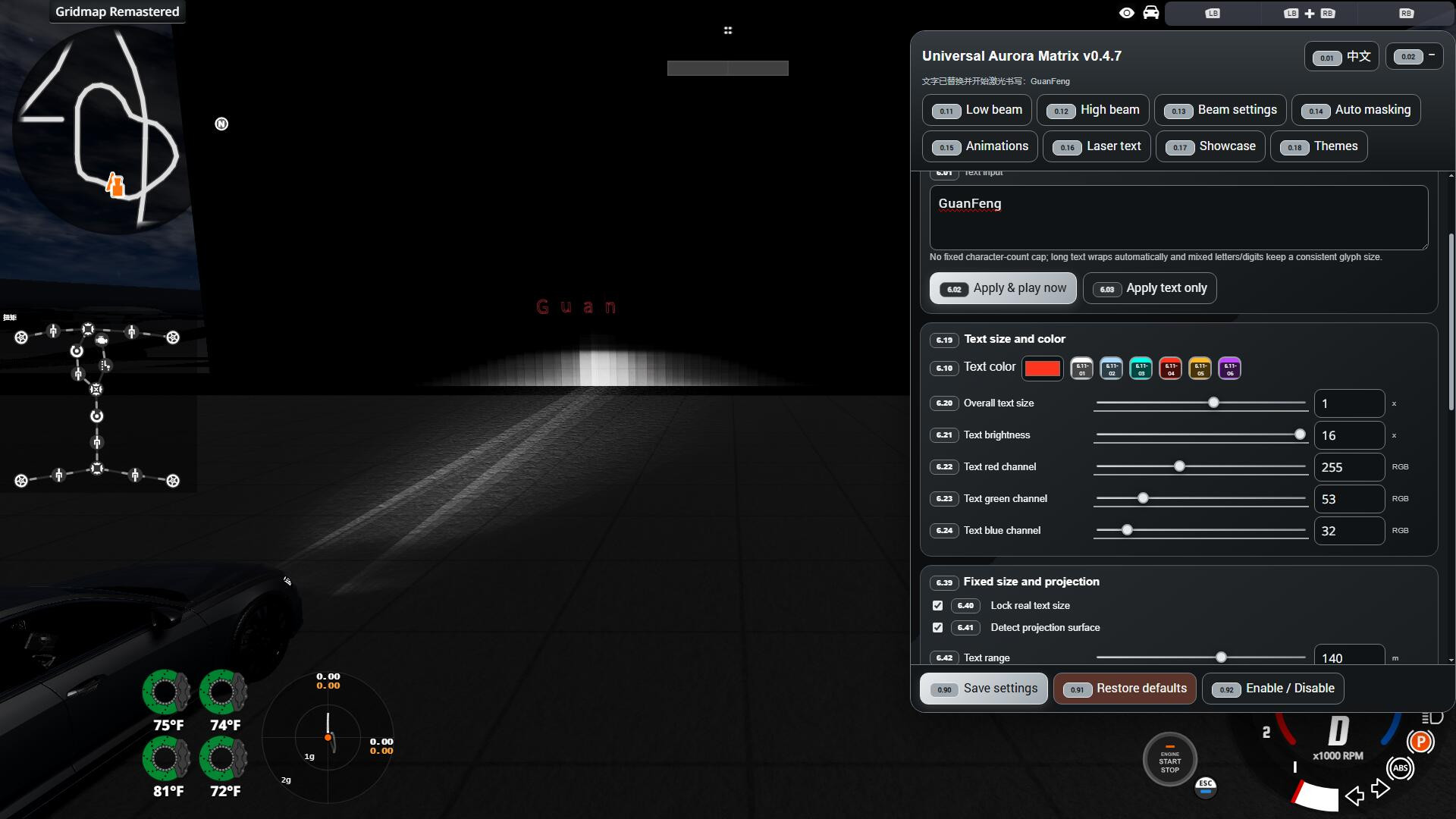The image size is (1456, 819).
Task: Click the right turn signal arrow
Action: coord(1380,789)
